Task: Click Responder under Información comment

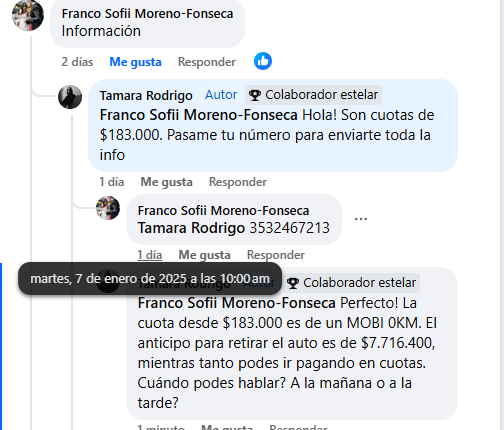Action: 207,62
